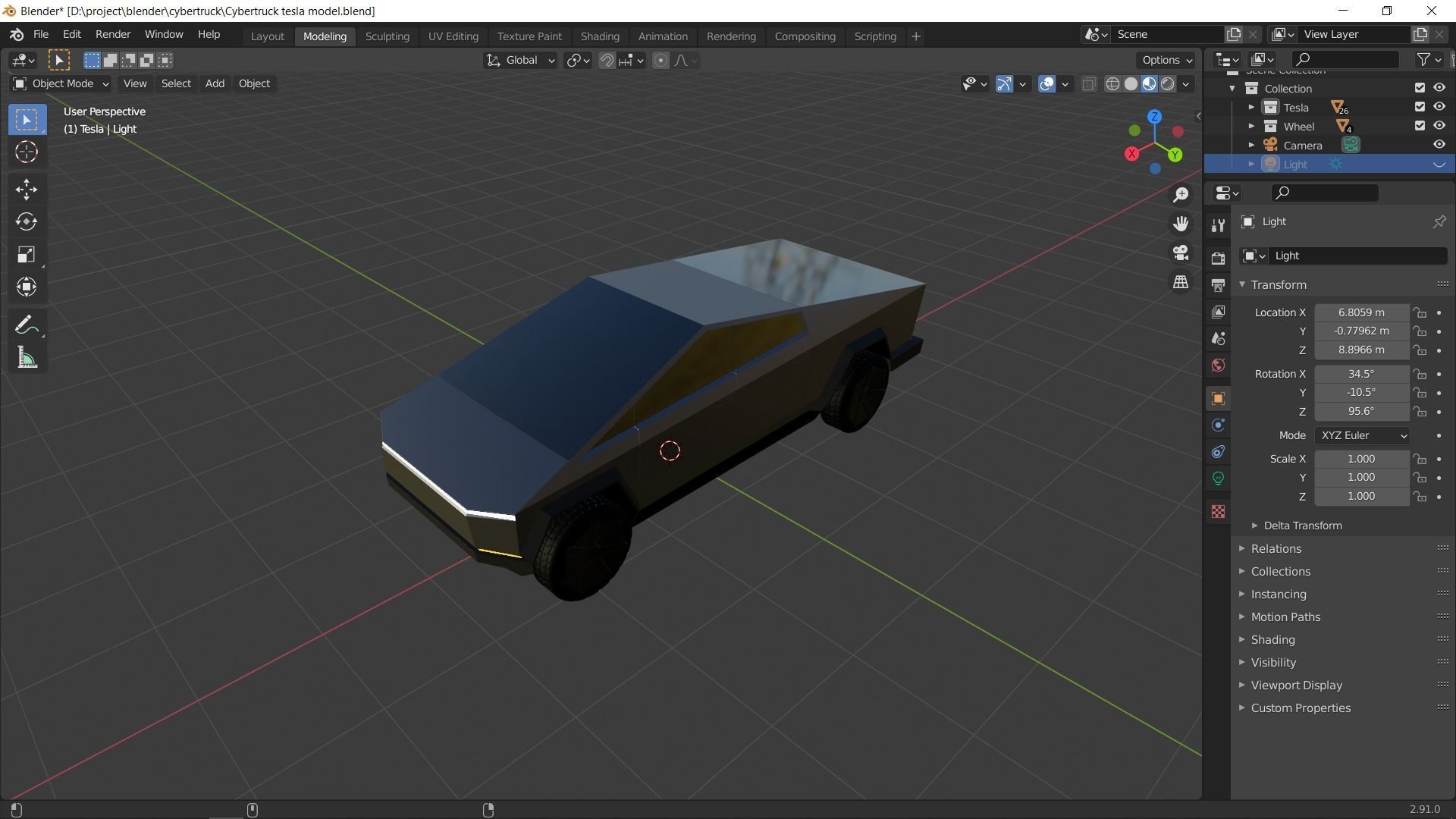1456x819 pixels.
Task: Enable solid viewport shading
Action: 1131,84
